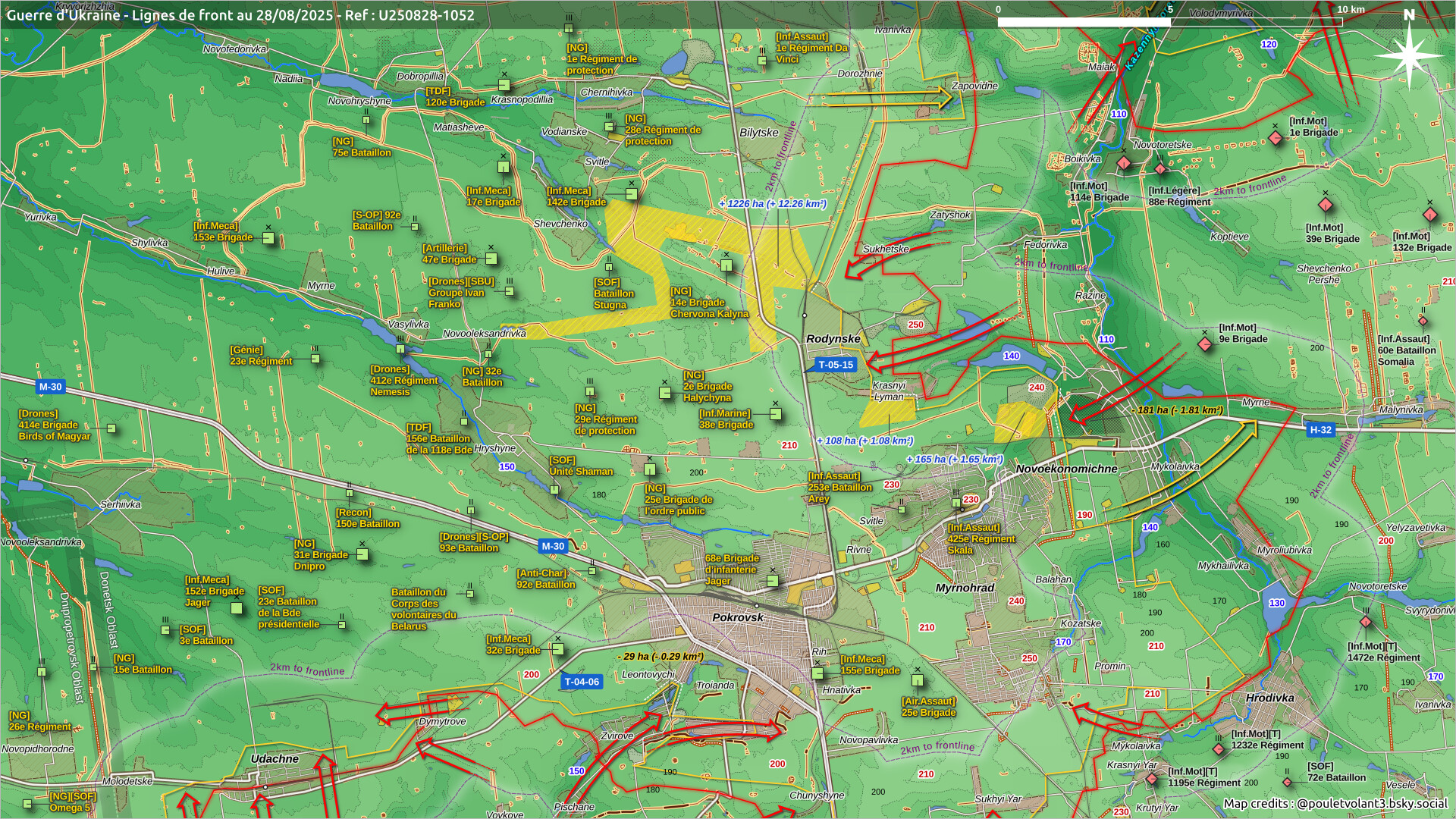This screenshot has height=819, width=1456.
Task: Click the 38e Brigade marine unit square
Action: 775,414
